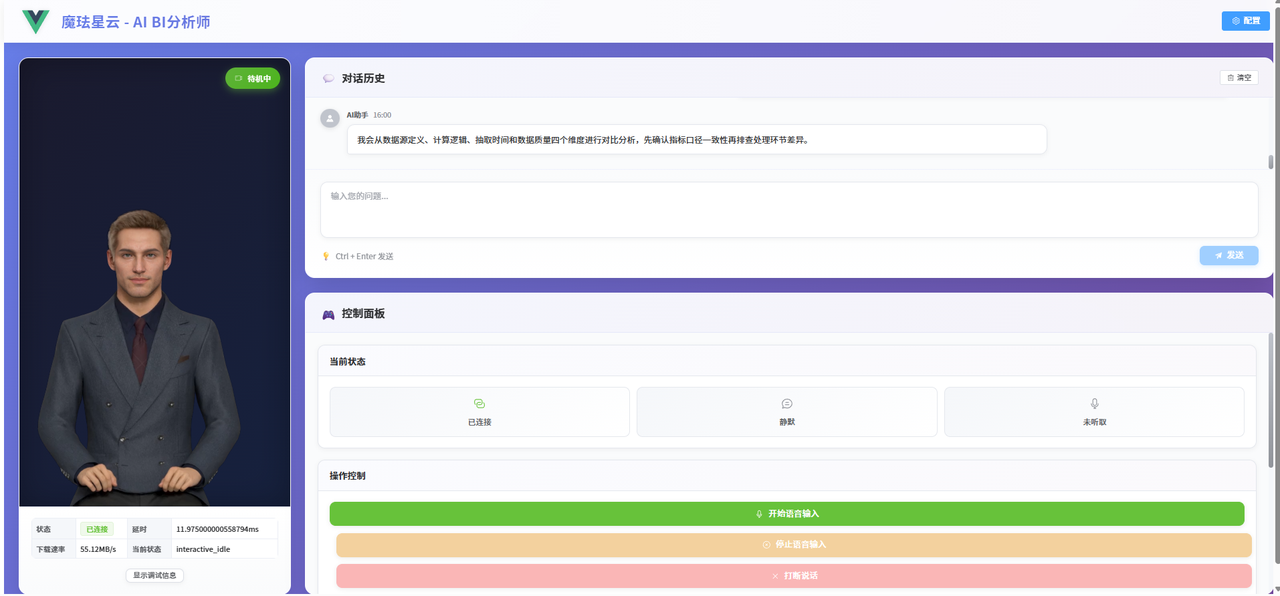Click the 操作控制 section header
Viewport: 1280px width, 596px height.
[348, 475]
